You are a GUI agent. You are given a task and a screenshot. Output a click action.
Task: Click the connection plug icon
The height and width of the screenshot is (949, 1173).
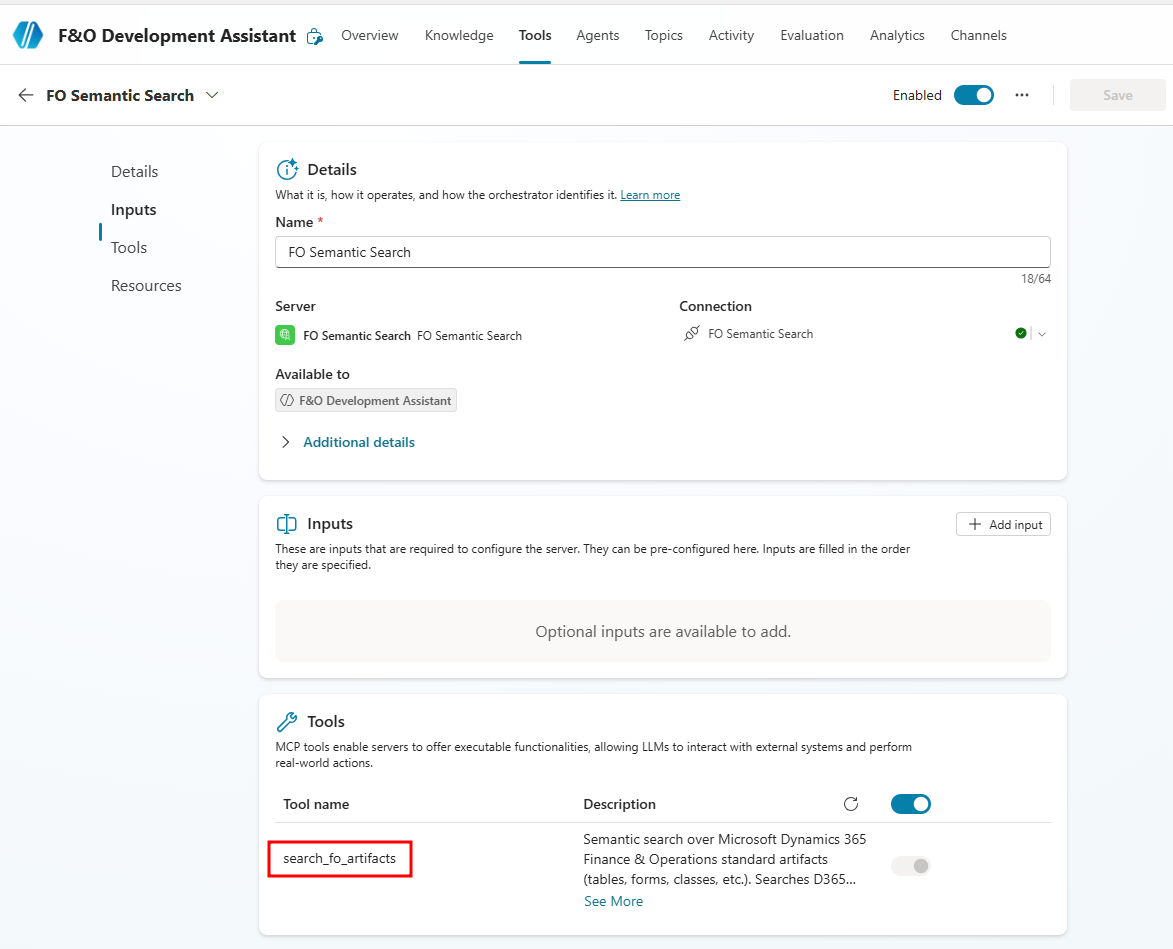point(692,334)
